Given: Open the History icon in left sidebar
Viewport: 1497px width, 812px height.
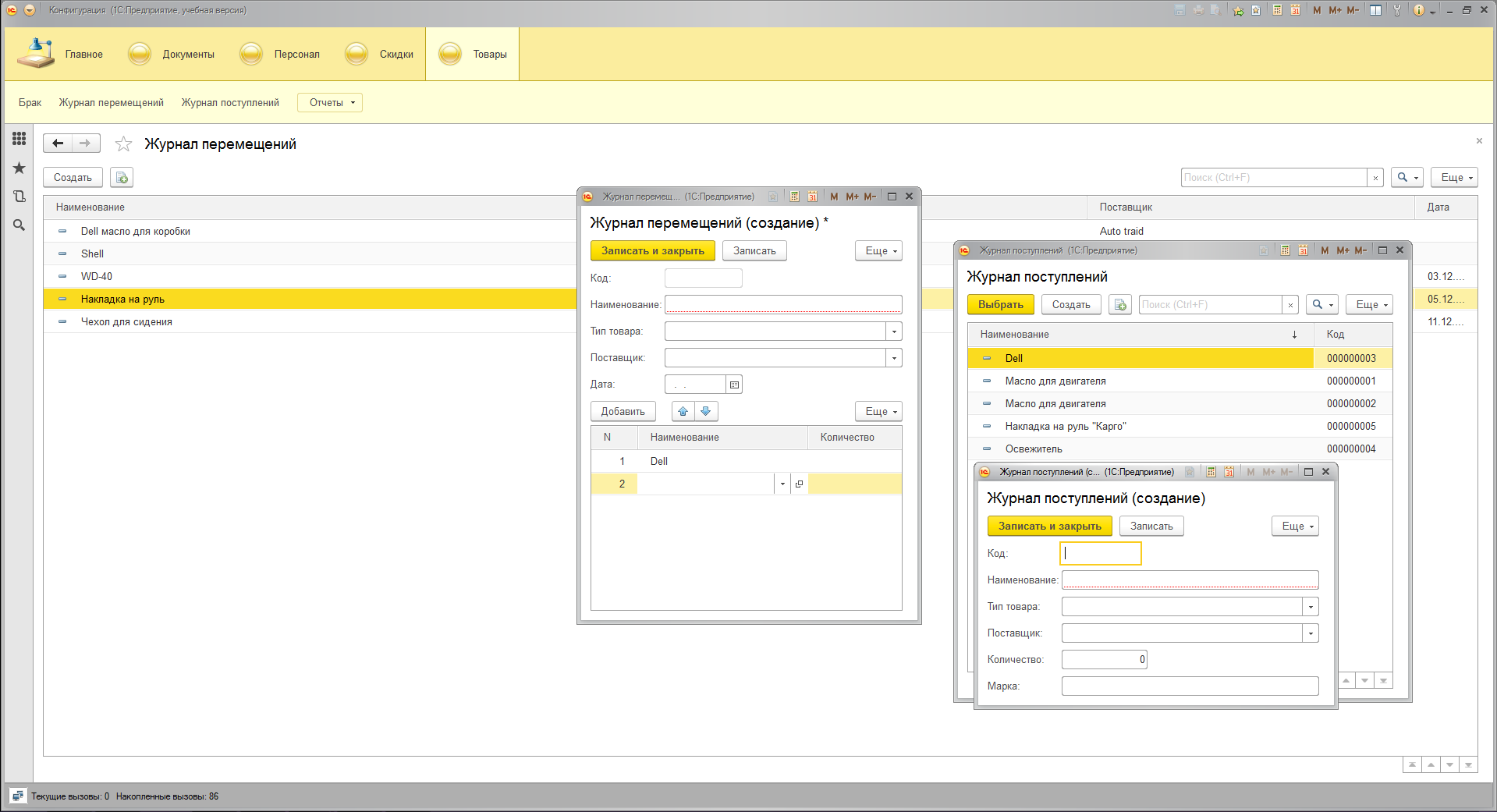Looking at the screenshot, I should 20,197.
